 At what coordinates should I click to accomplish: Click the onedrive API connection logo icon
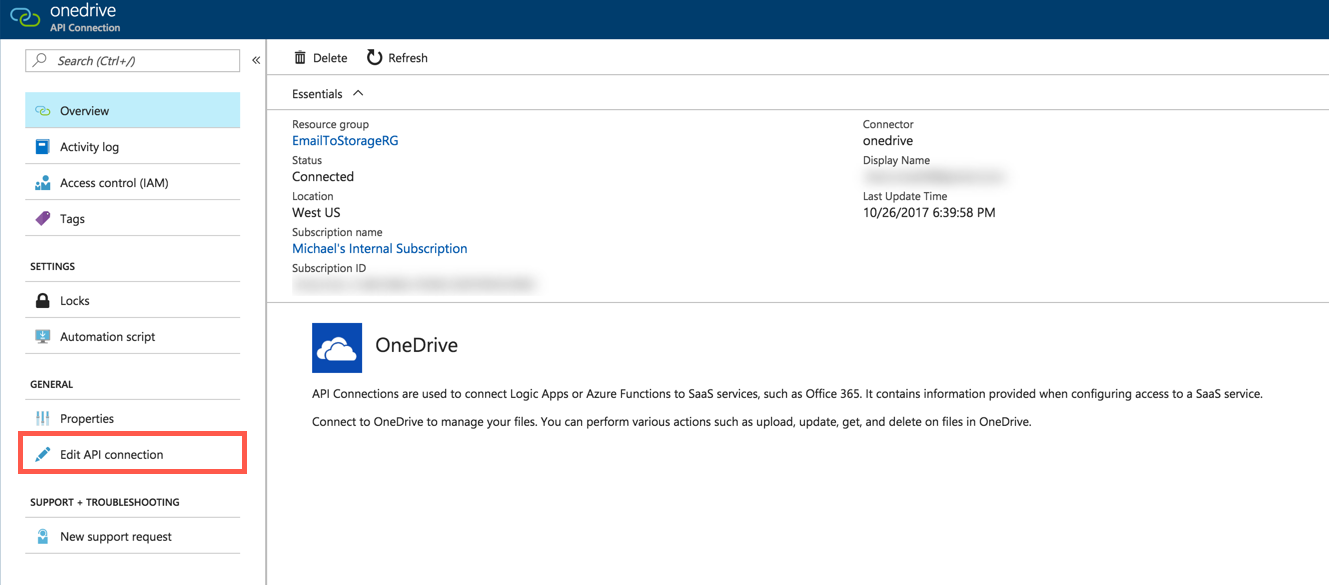26,18
